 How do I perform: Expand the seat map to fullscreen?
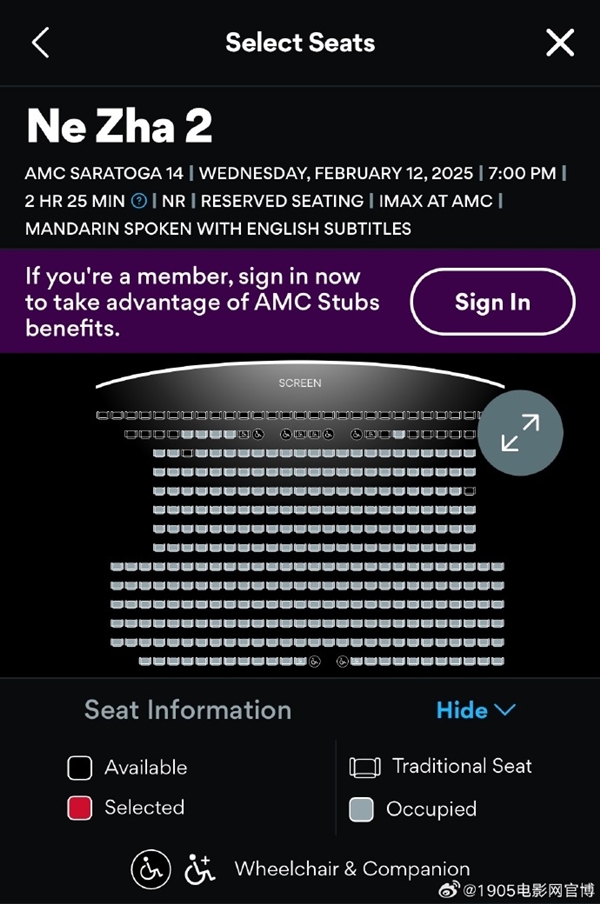(x=520, y=432)
